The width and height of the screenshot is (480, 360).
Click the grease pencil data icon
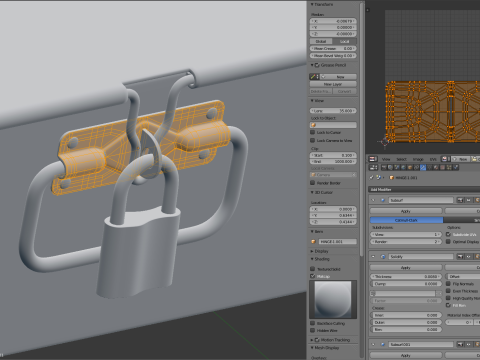(x=313, y=77)
